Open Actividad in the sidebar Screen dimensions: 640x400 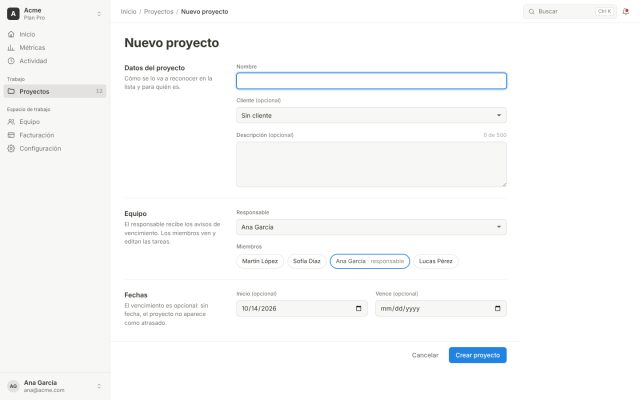pos(55,61)
